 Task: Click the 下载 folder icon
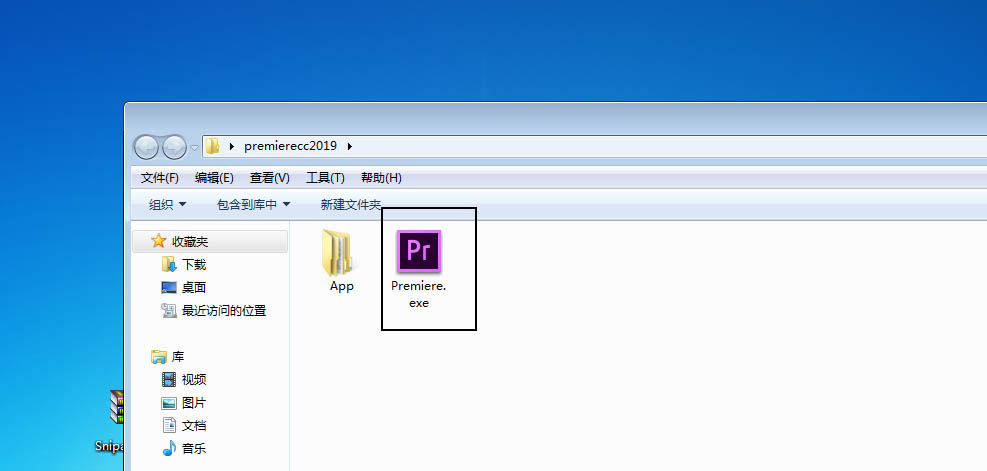pyautogui.click(x=169, y=264)
